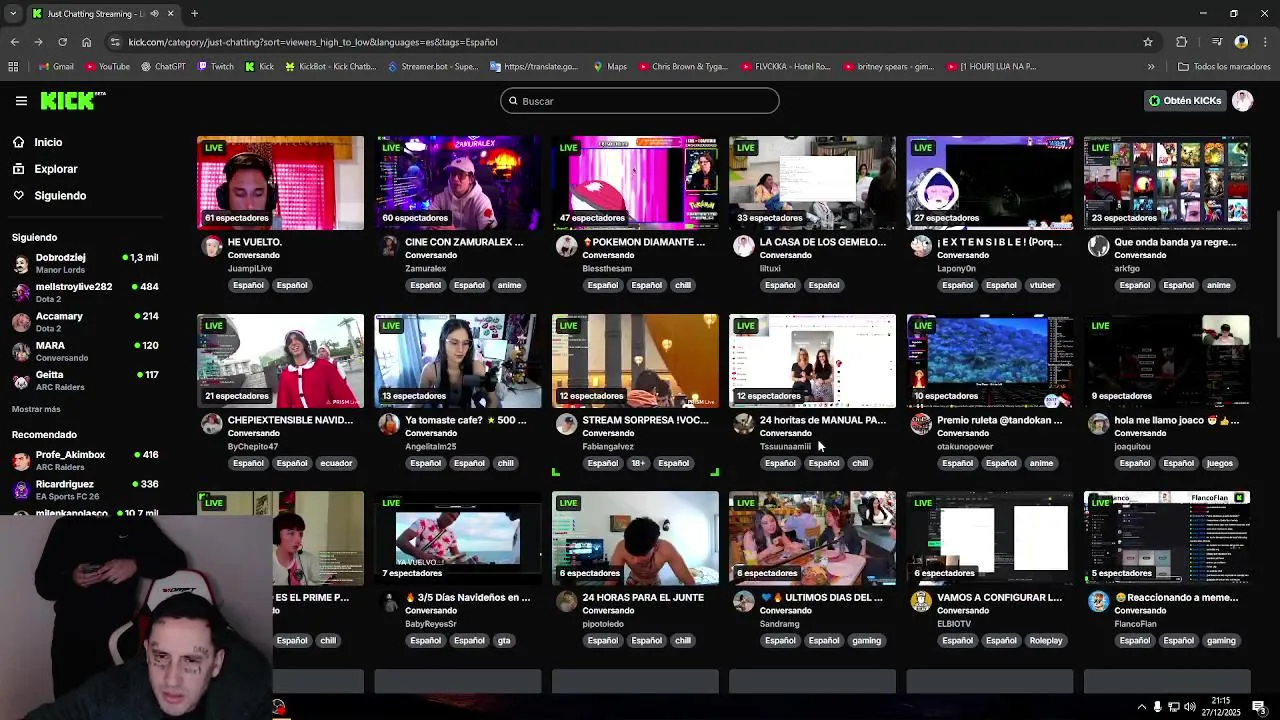
Task: Open the tab search dropdown arrow
Action: coord(12,14)
